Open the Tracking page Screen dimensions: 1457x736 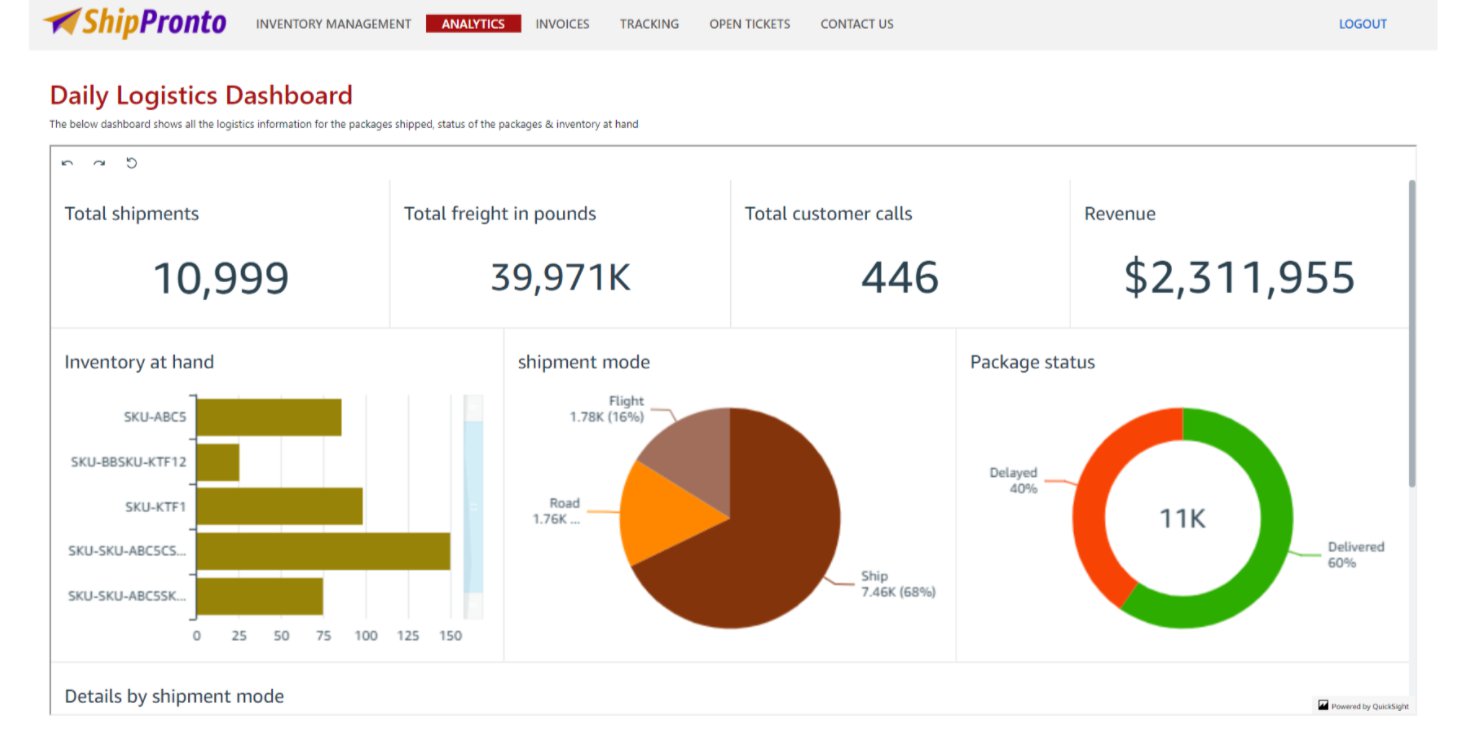(649, 24)
